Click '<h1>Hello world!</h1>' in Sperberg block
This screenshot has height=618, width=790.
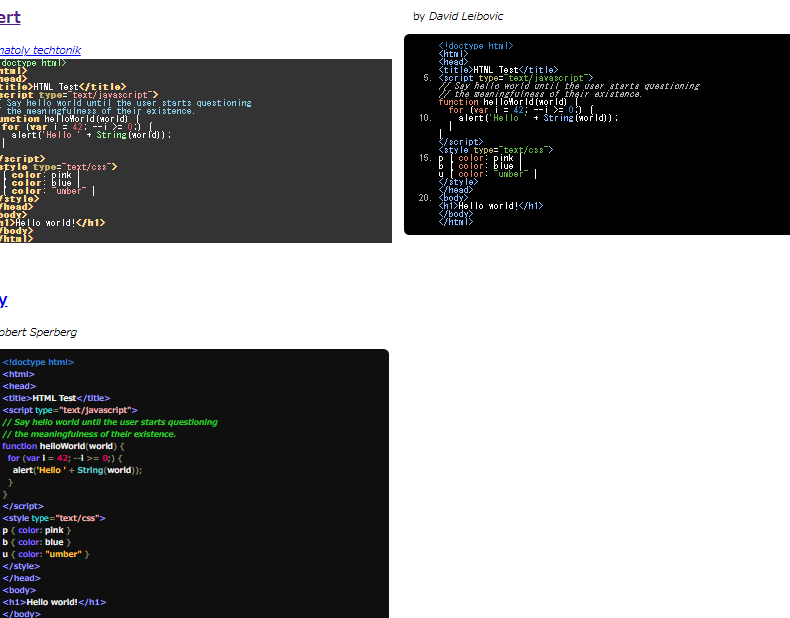pyautogui.click(x=54, y=602)
